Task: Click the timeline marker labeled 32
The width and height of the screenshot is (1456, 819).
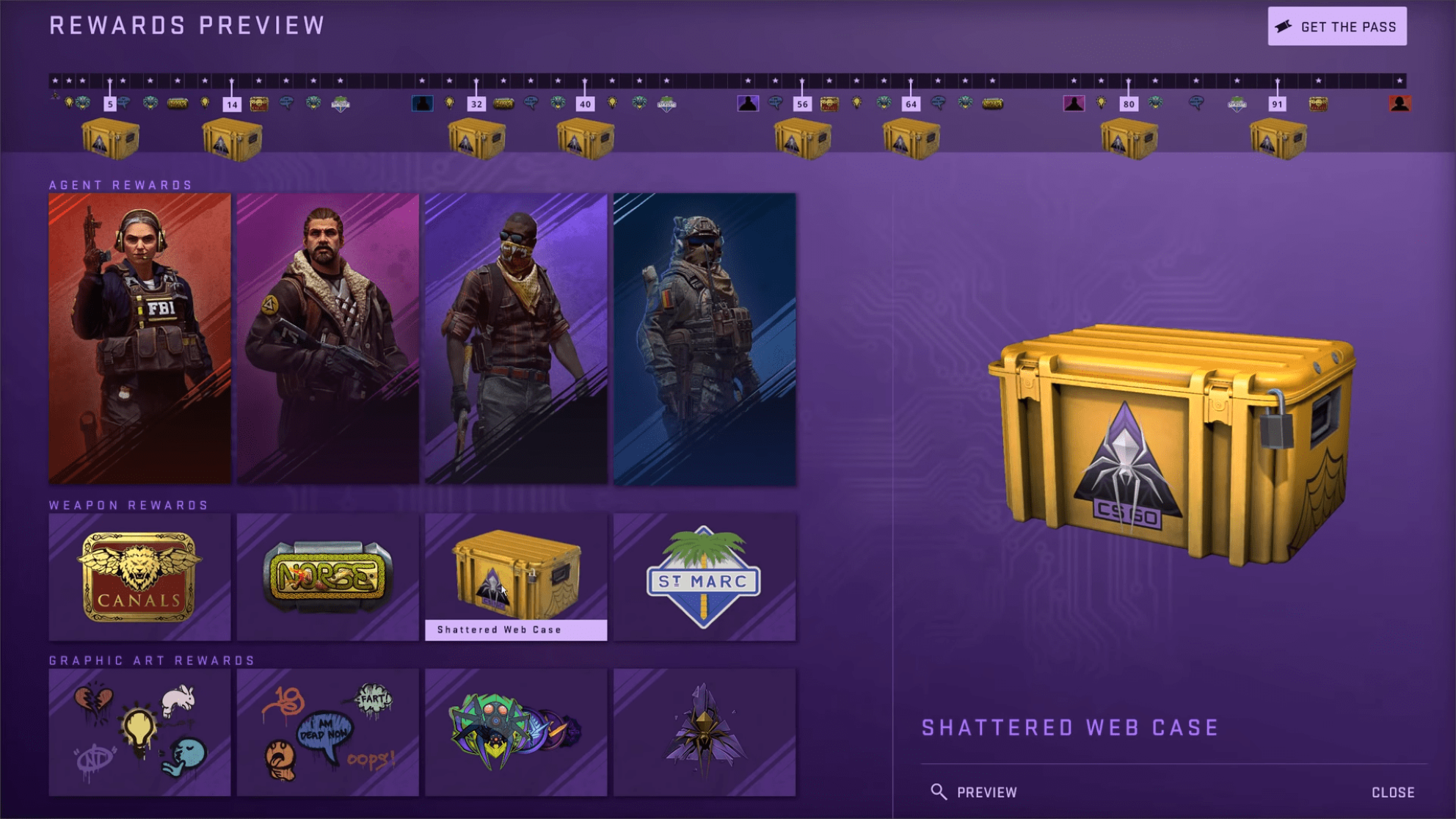Action: click(x=476, y=104)
